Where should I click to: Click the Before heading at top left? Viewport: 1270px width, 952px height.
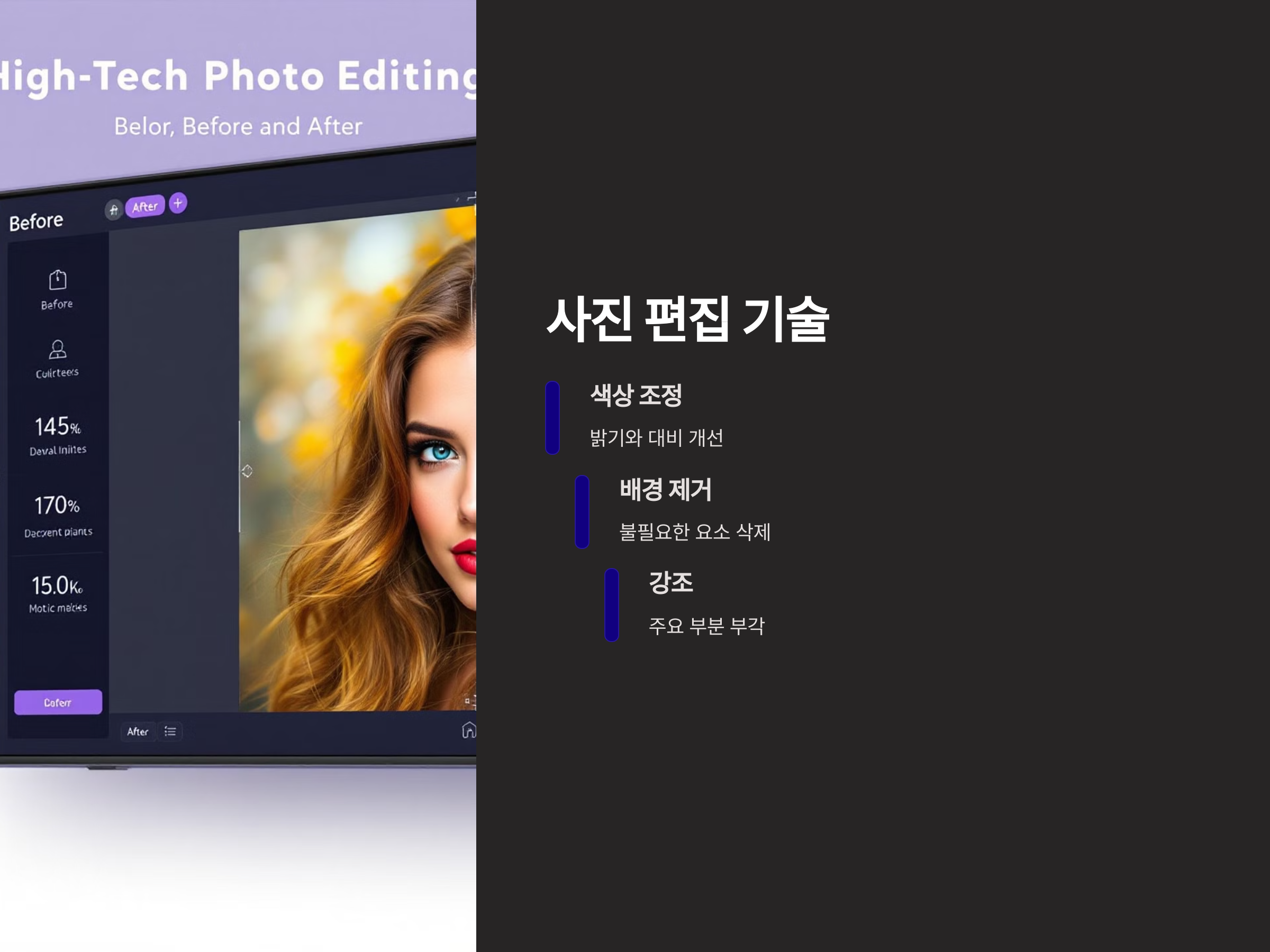tap(36, 222)
